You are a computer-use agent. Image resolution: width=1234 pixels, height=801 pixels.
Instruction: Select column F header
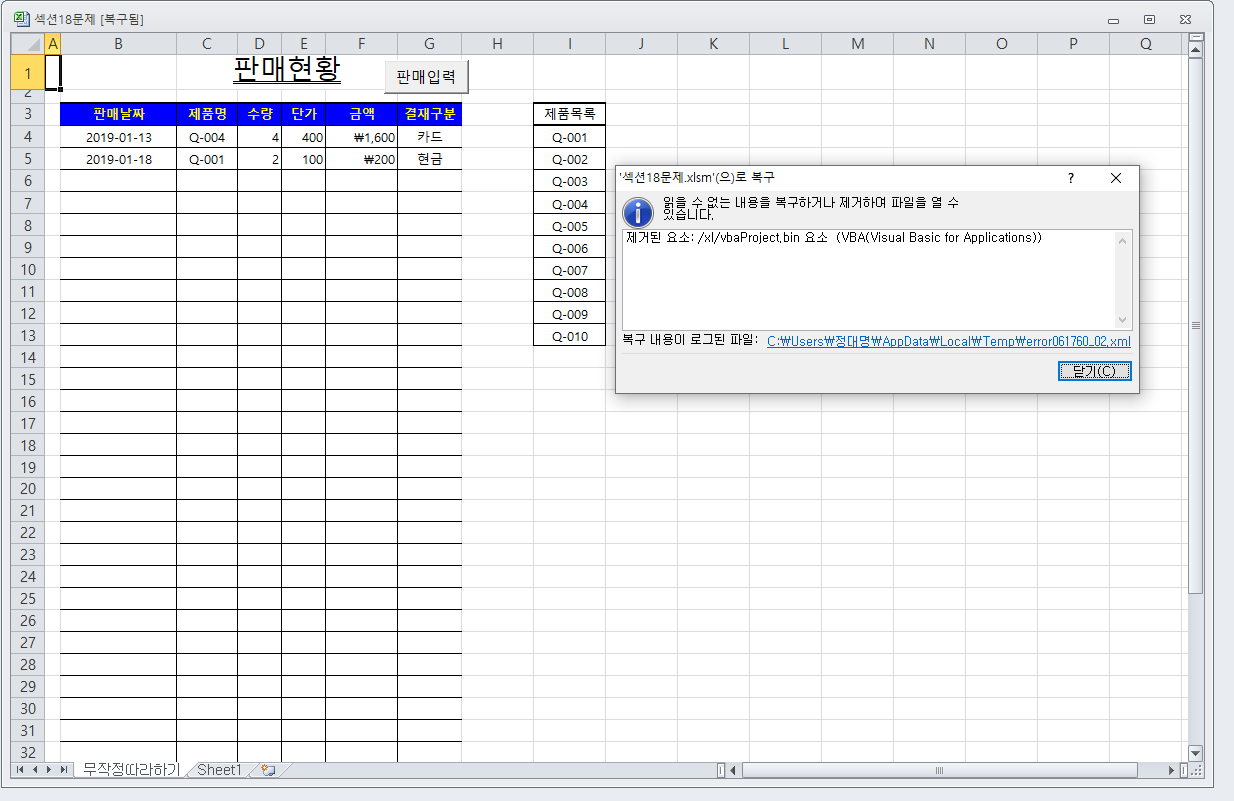[x=361, y=43]
